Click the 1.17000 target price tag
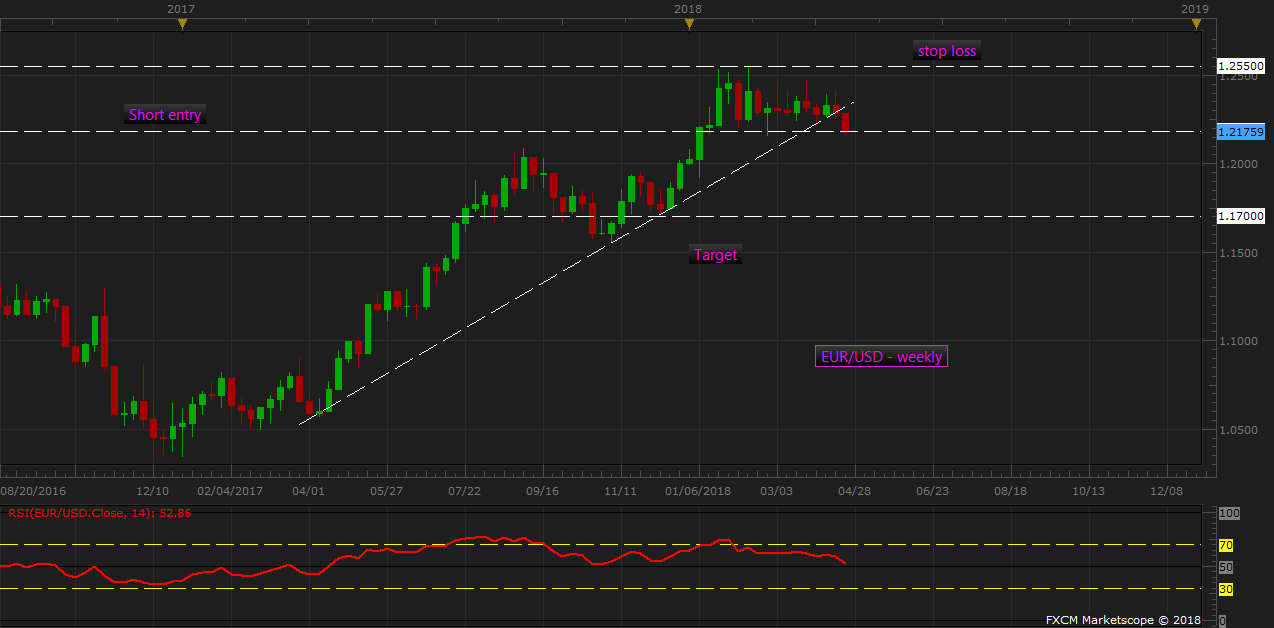 coord(1241,216)
